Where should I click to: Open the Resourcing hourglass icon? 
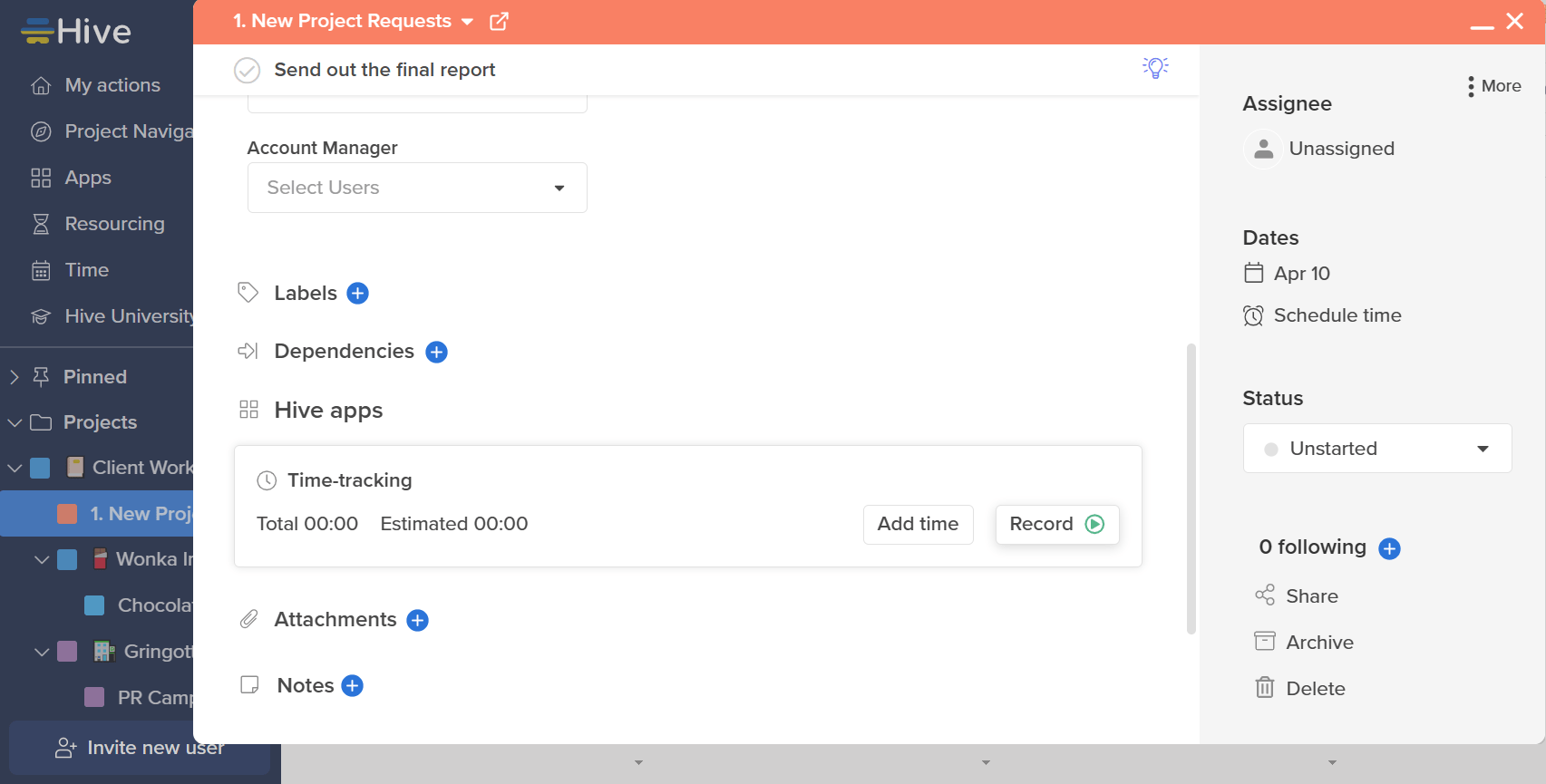[x=41, y=224]
